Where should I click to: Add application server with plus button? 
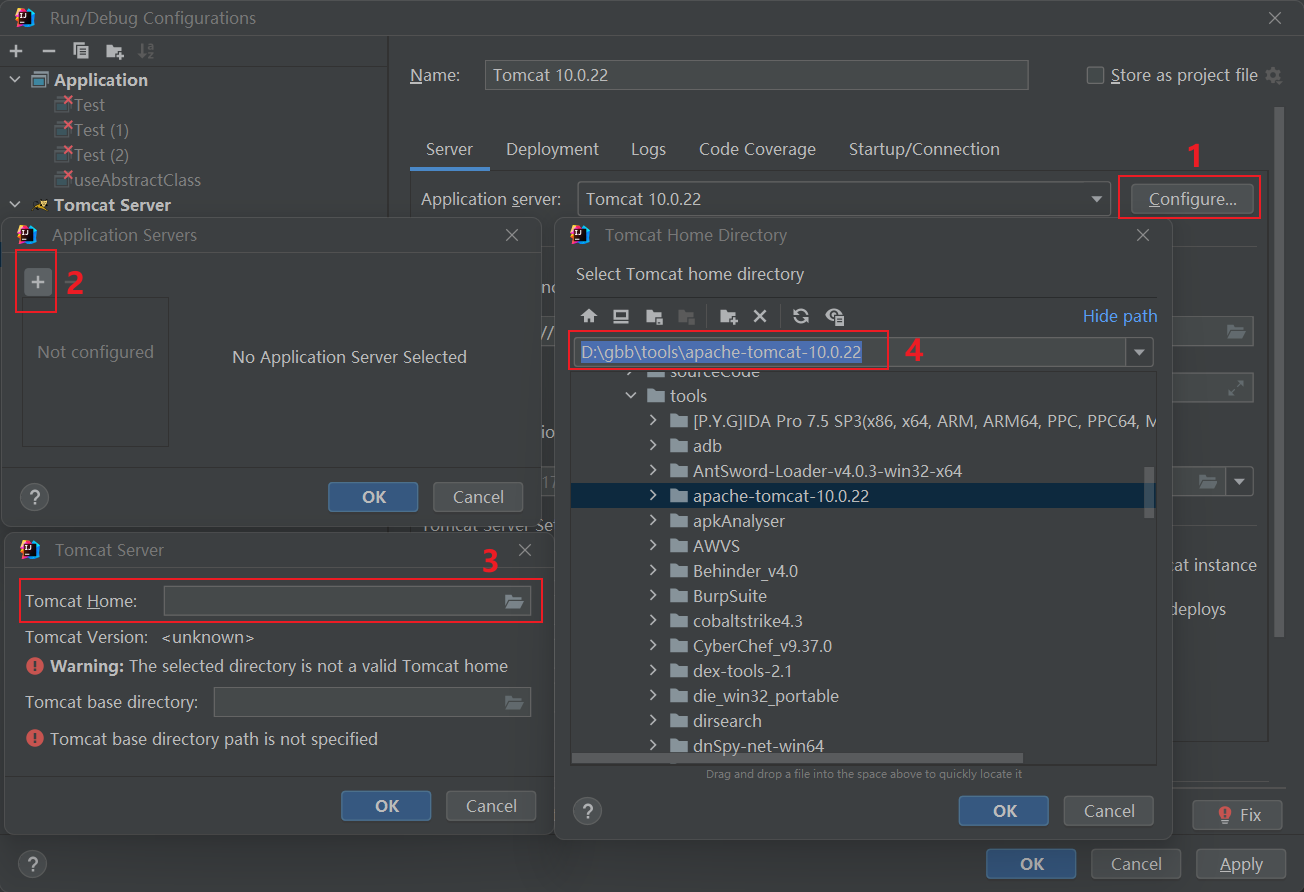pyautogui.click(x=38, y=282)
